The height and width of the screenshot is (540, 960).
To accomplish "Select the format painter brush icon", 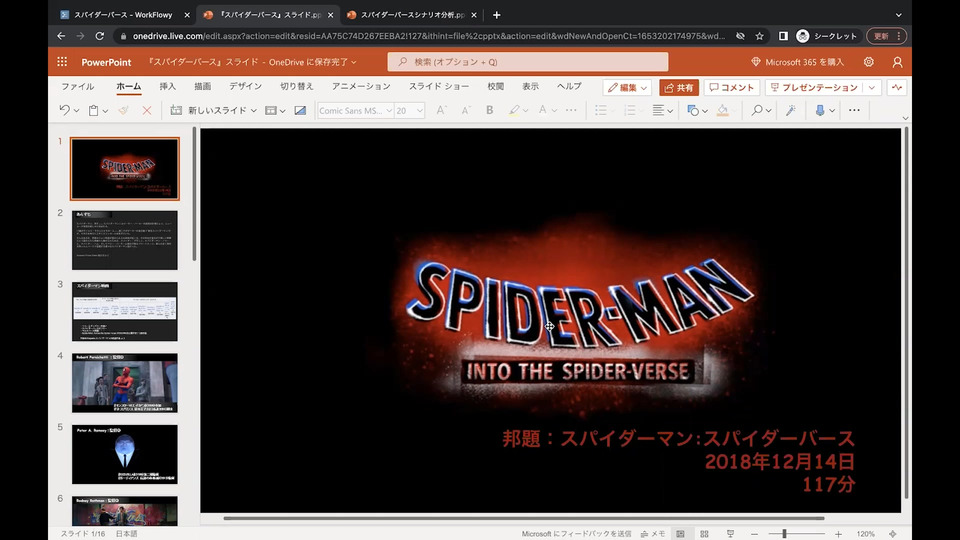I will tap(124, 110).
